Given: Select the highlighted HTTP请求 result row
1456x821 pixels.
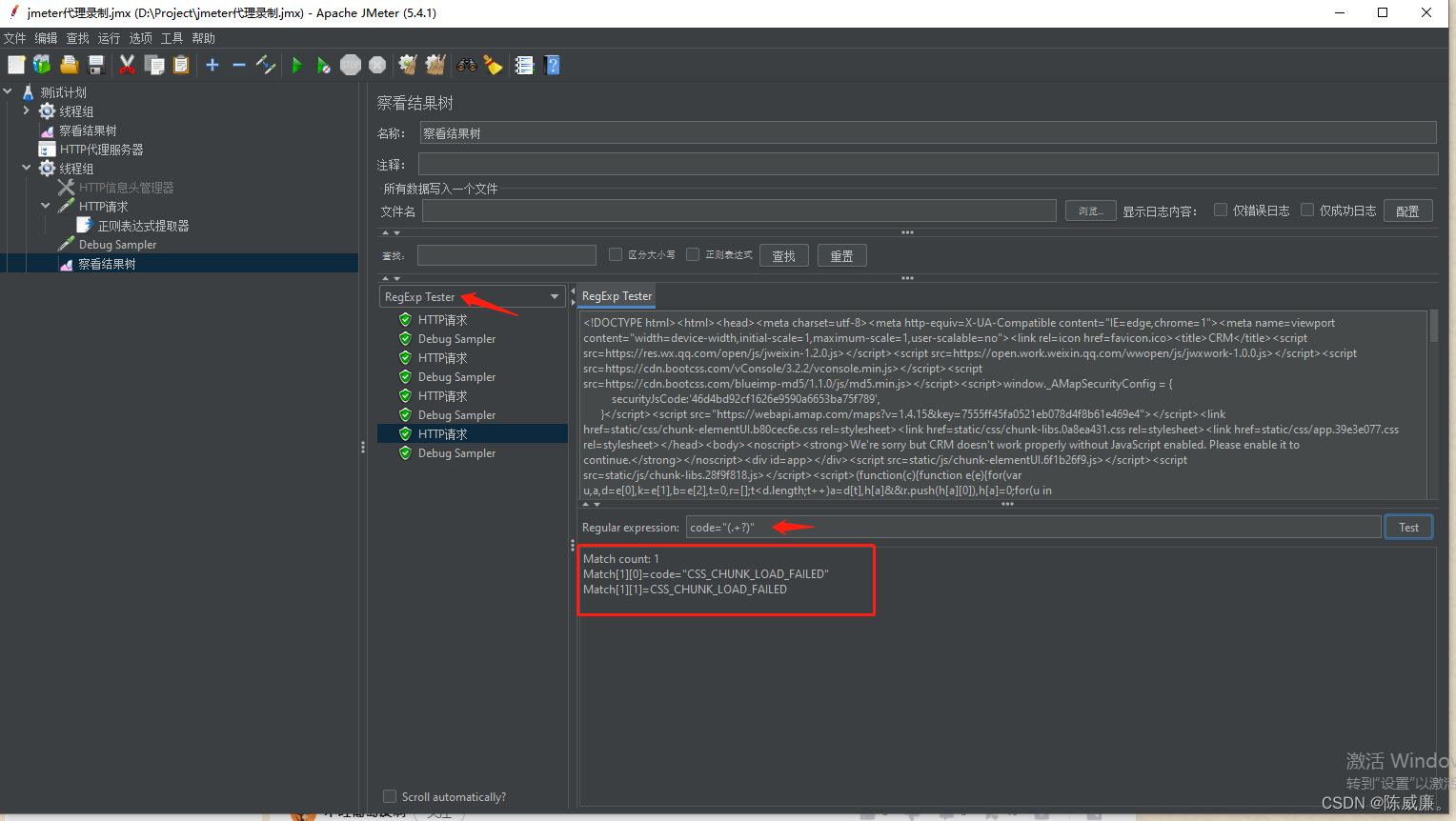Looking at the screenshot, I should click(473, 433).
